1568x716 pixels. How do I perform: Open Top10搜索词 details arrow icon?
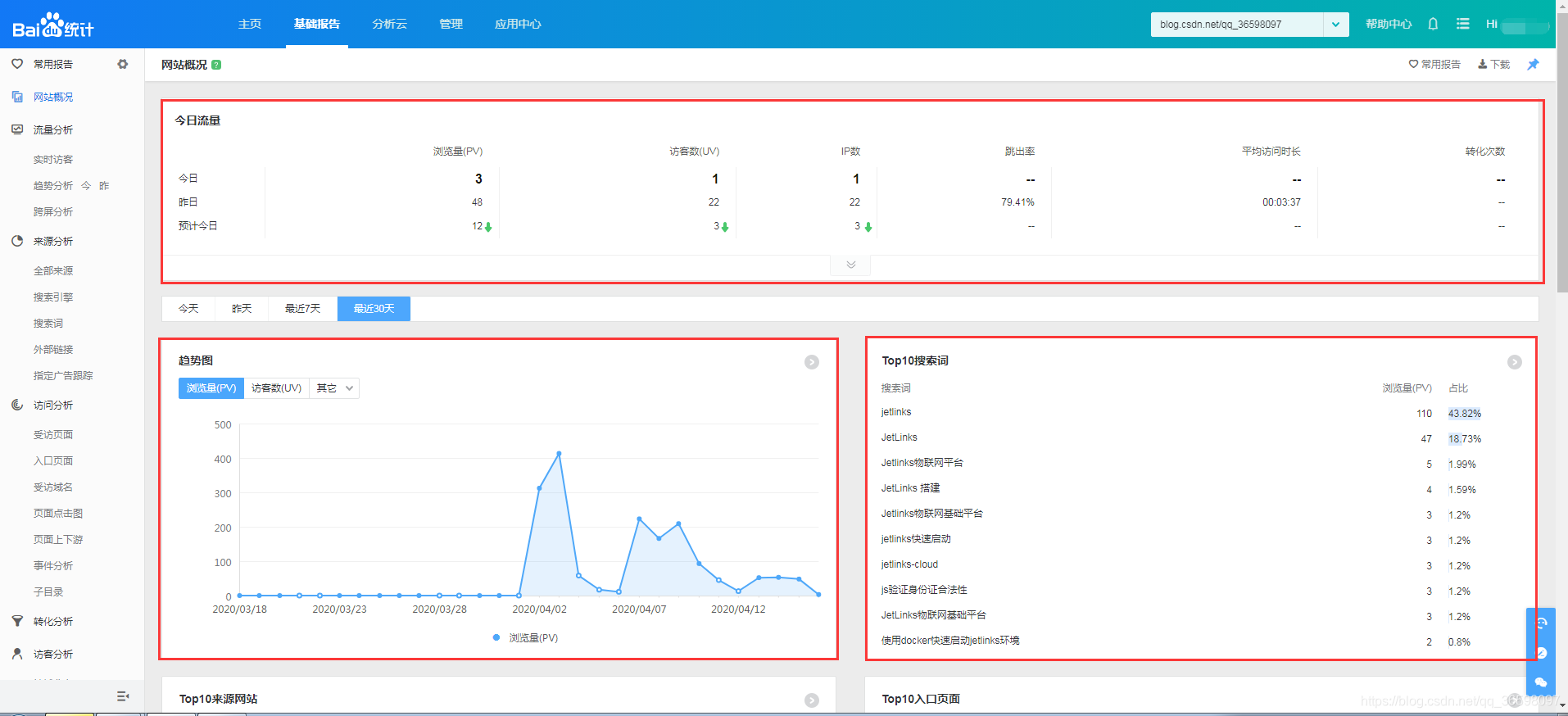1515,362
